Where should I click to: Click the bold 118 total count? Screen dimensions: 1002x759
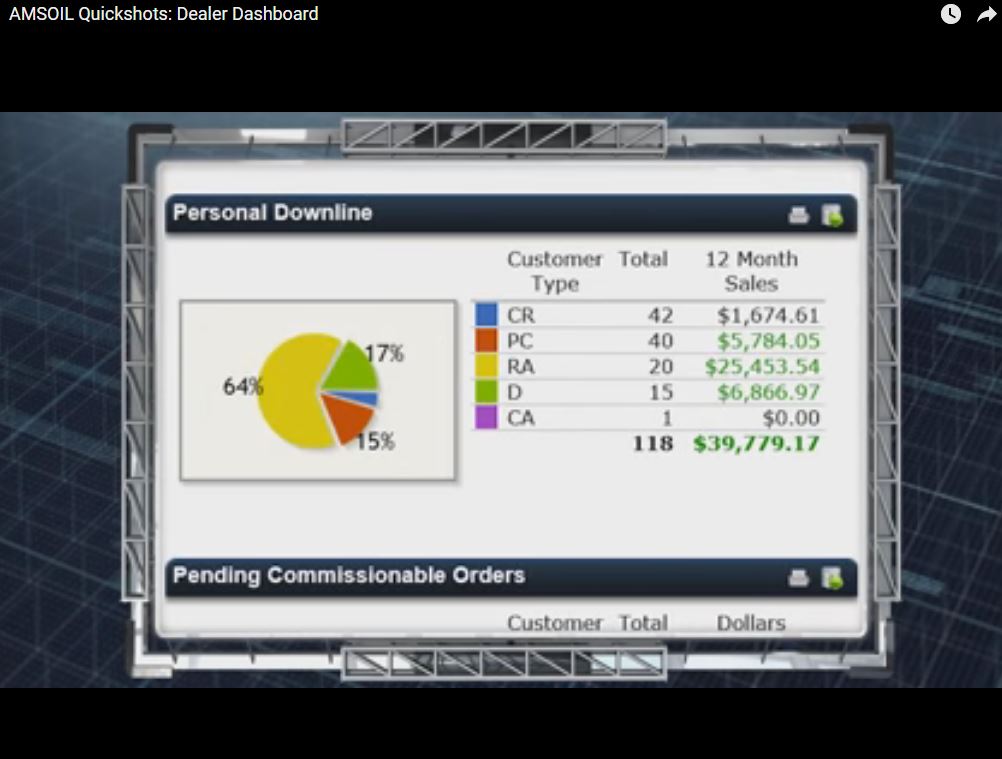point(652,443)
